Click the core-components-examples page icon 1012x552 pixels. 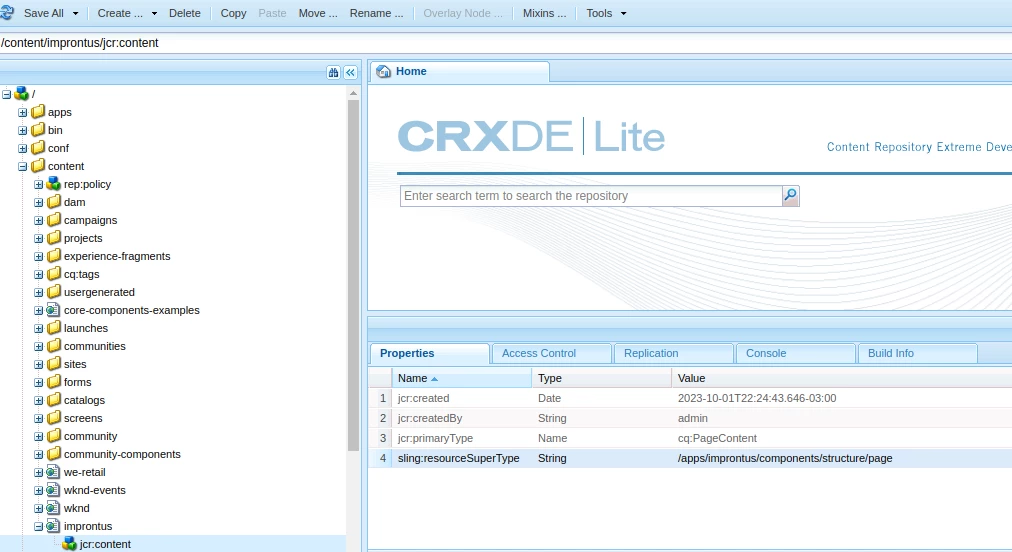54,310
